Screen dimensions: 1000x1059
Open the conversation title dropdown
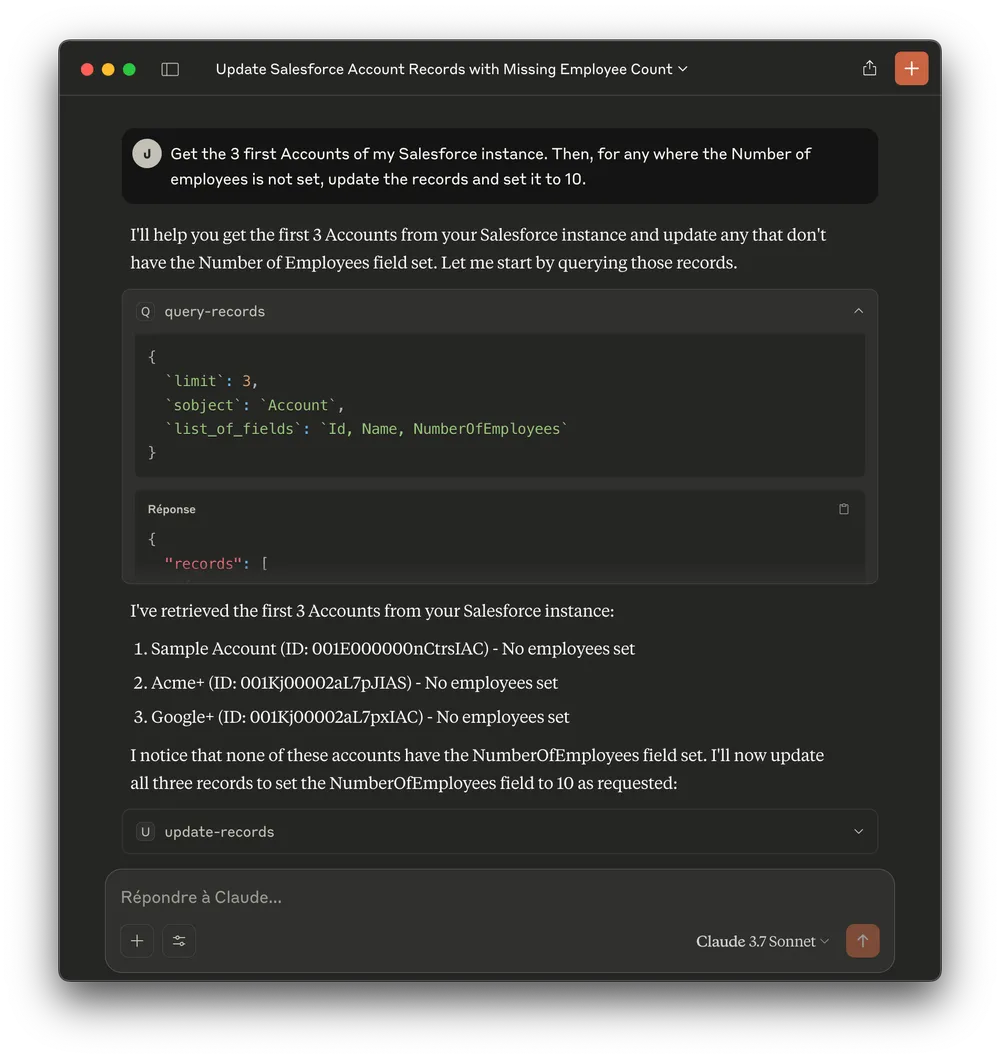pos(451,69)
